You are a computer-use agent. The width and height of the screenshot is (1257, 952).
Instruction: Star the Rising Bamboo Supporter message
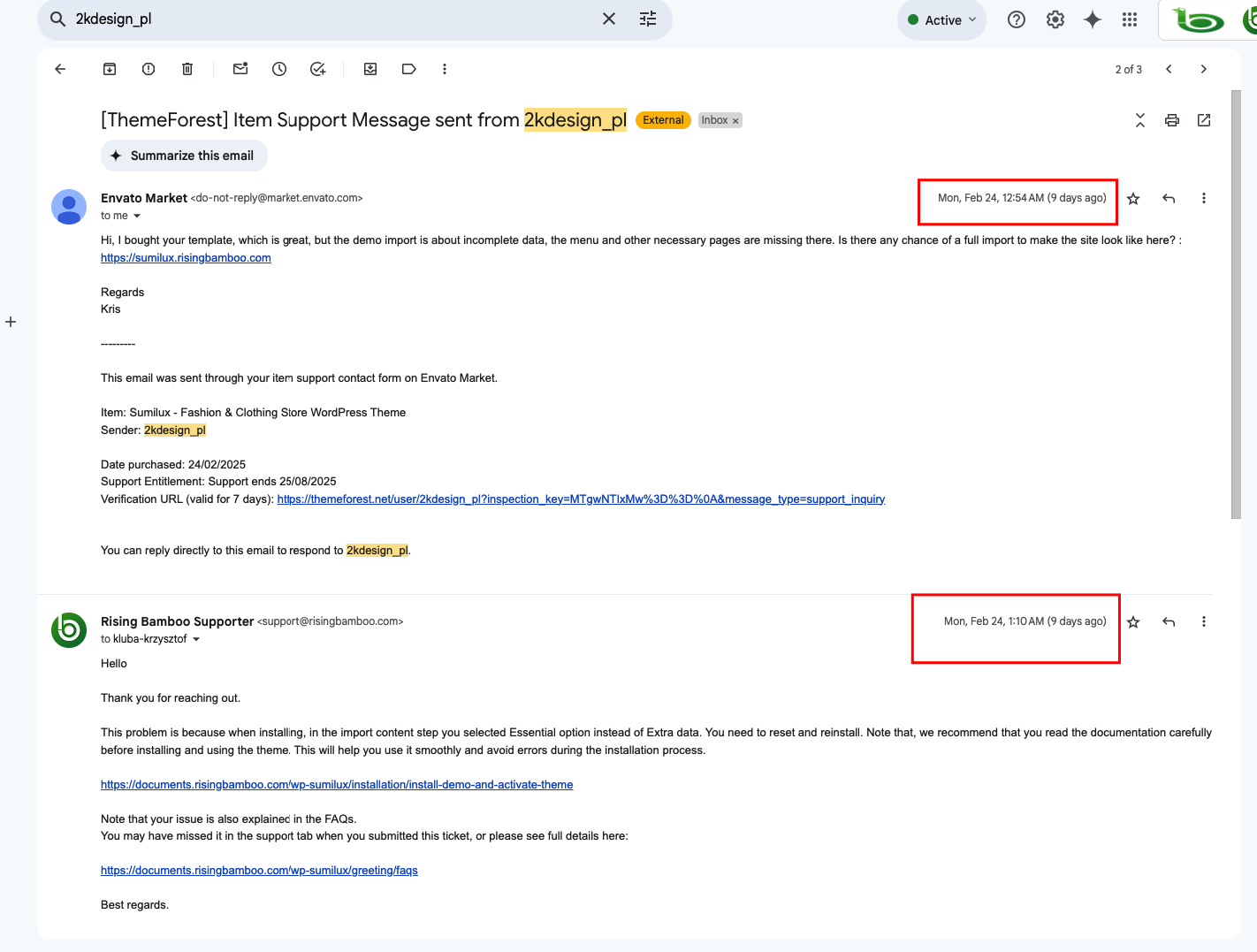tap(1133, 622)
